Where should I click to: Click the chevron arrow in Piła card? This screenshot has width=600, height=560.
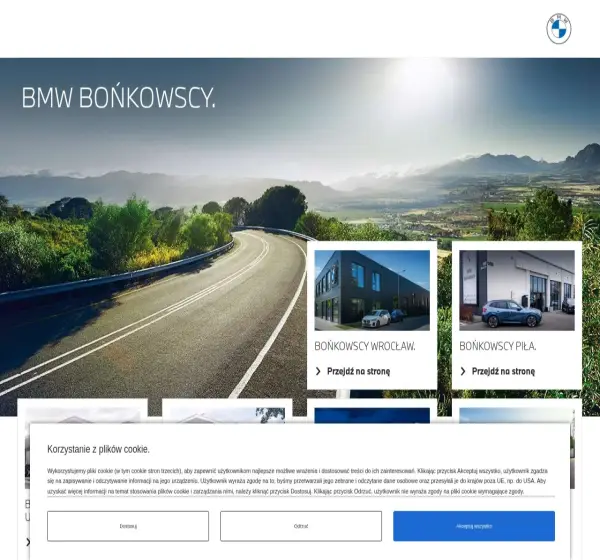(x=463, y=371)
